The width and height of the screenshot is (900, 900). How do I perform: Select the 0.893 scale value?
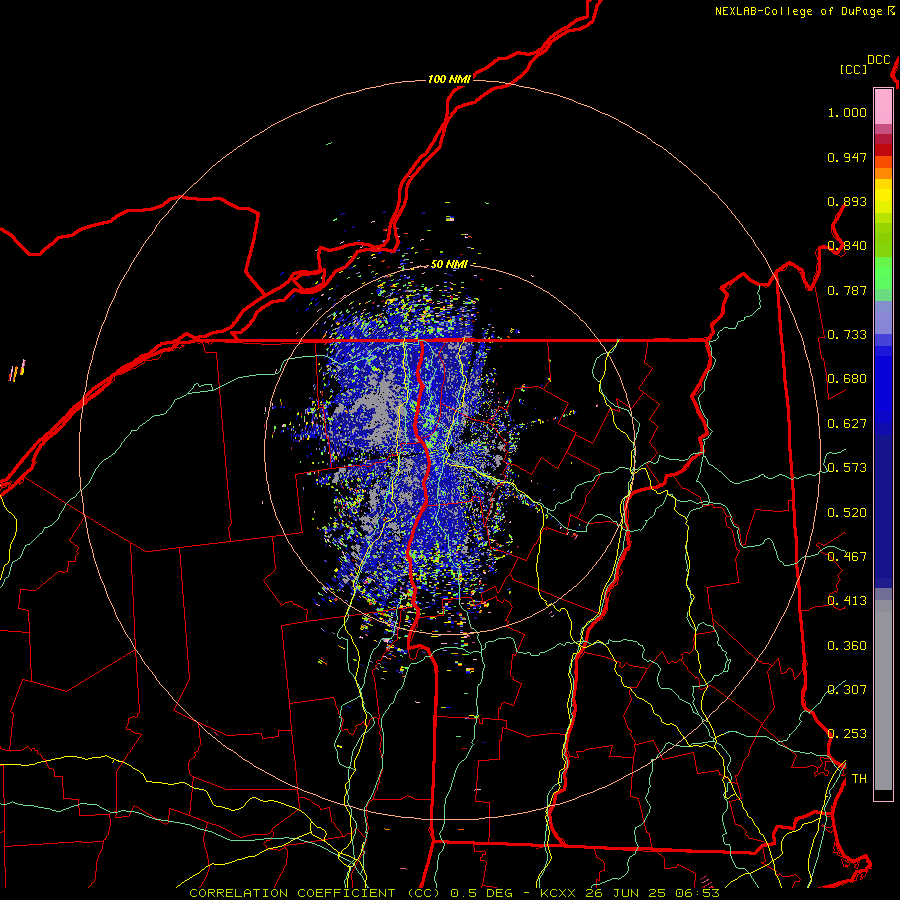coord(847,201)
